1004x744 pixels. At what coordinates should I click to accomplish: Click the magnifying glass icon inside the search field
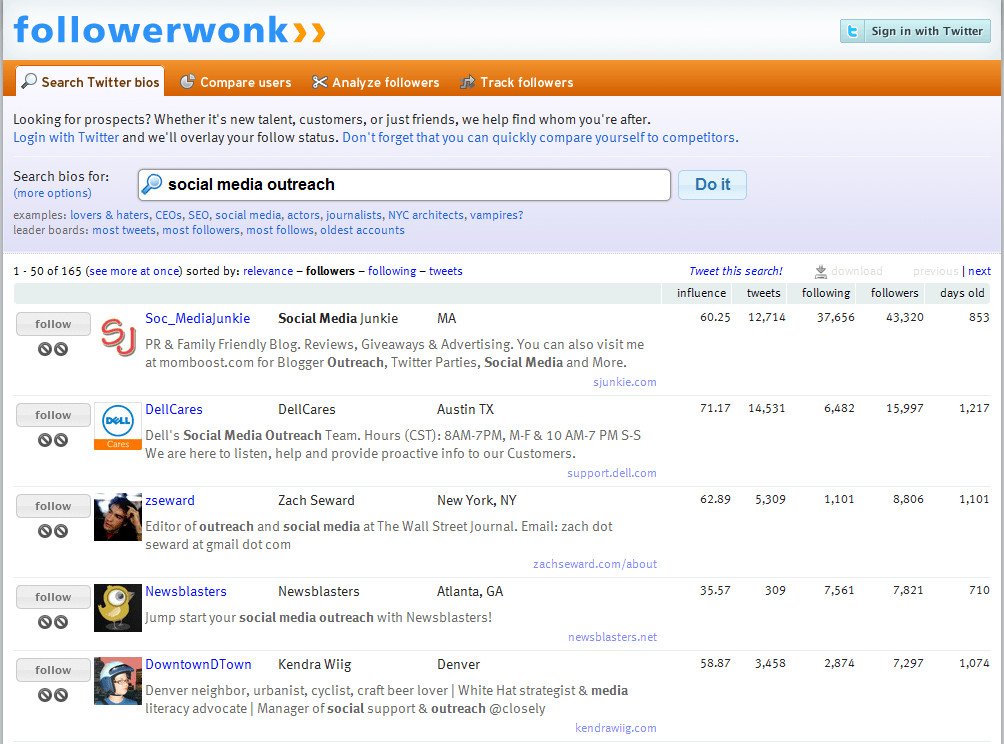153,184
